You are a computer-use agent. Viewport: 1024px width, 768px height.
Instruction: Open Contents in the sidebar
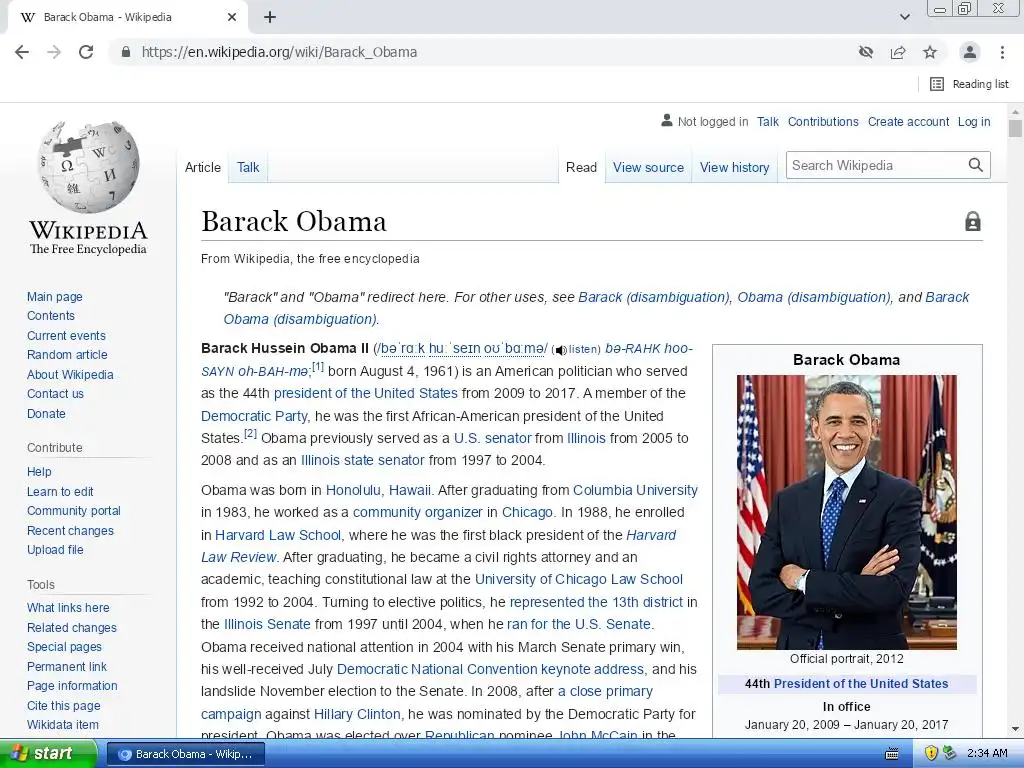[x=51, y=315]
